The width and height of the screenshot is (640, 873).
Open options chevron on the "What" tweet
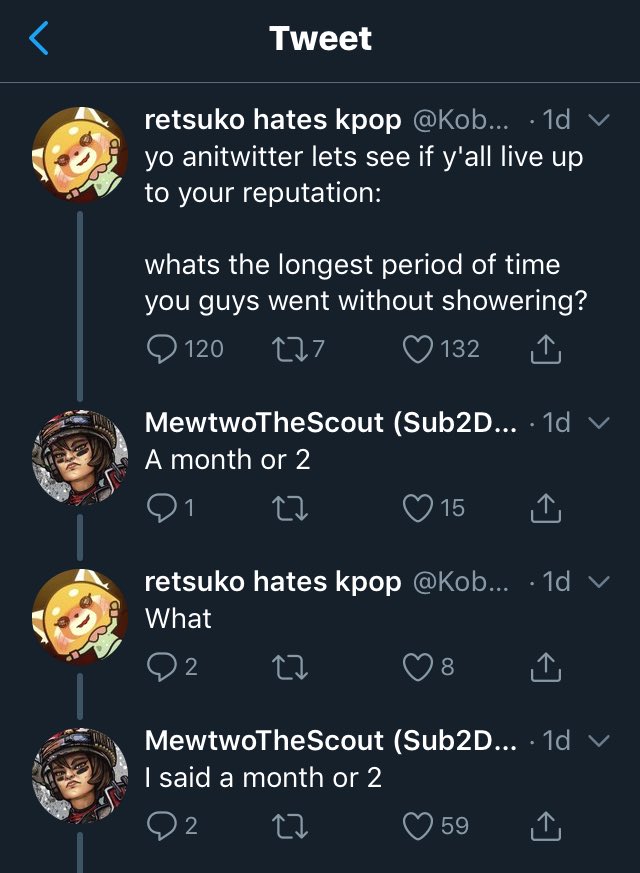[x=599, y=582]
